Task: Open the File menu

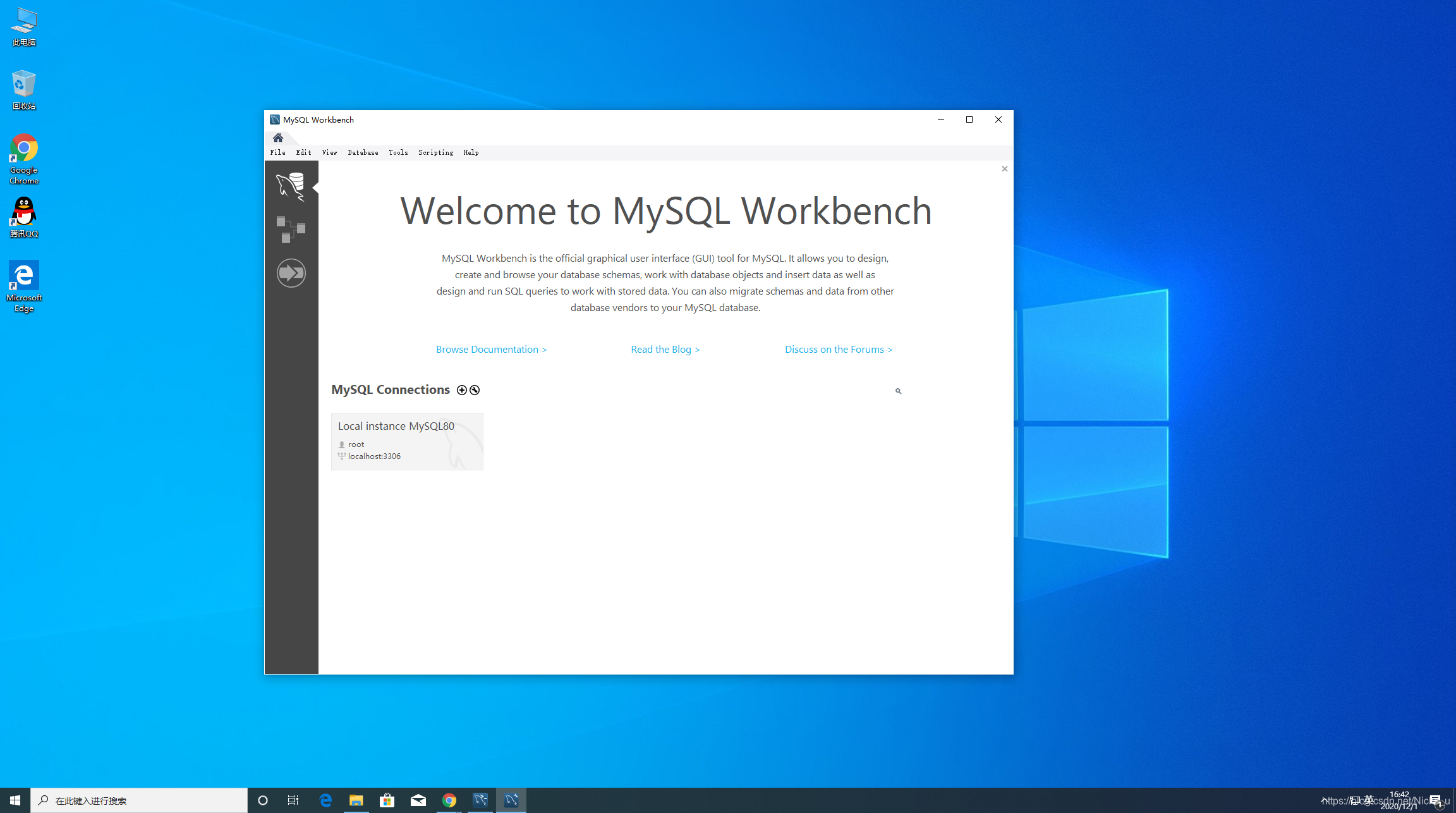Action: pyautogui.click(x=277, y=152)
